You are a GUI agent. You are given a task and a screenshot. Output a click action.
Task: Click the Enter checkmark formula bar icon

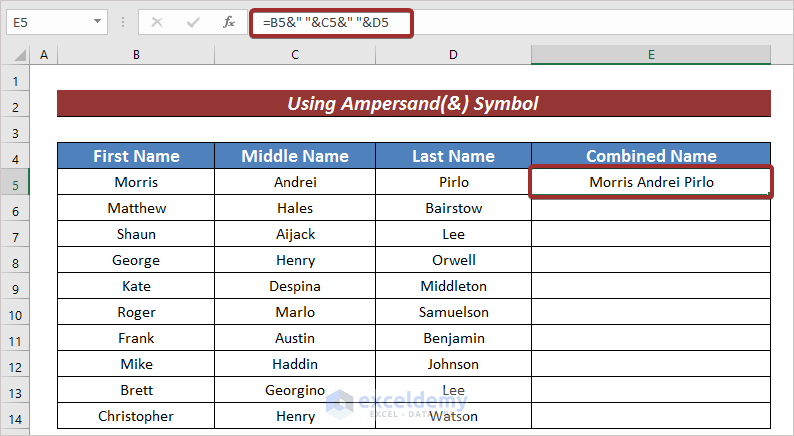pos(193,22)
